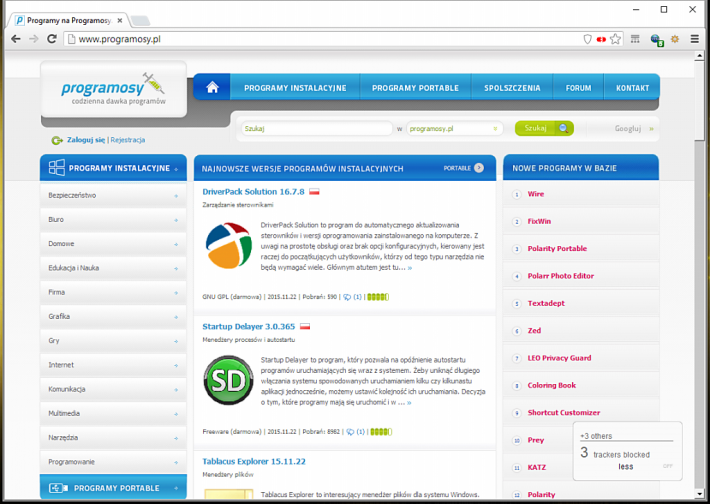Click the Startup Delayer SD icon
Viewport: 710px width, 504px height.
point(228,380)
